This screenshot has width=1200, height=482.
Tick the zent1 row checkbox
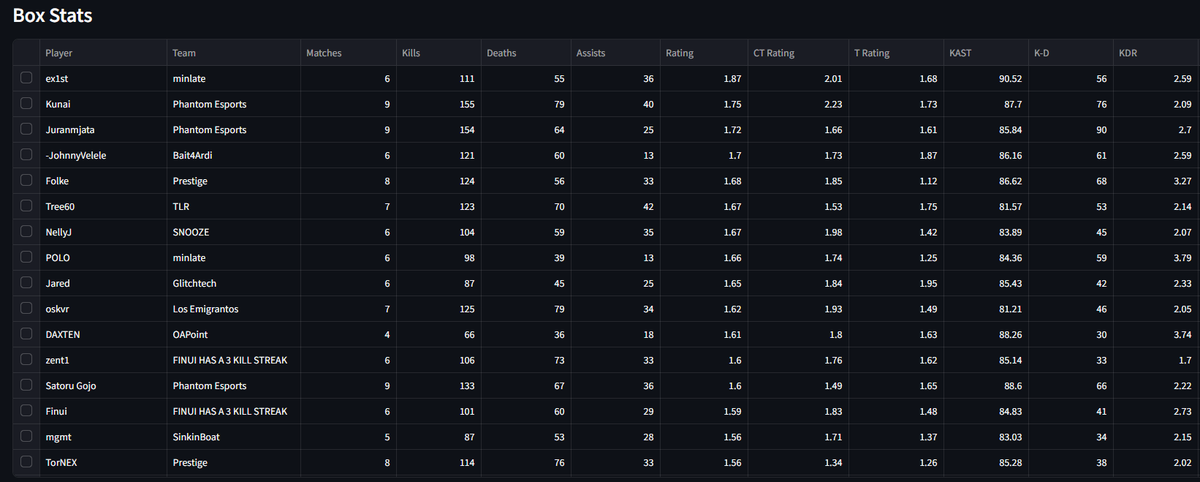[x=25, y=360]
